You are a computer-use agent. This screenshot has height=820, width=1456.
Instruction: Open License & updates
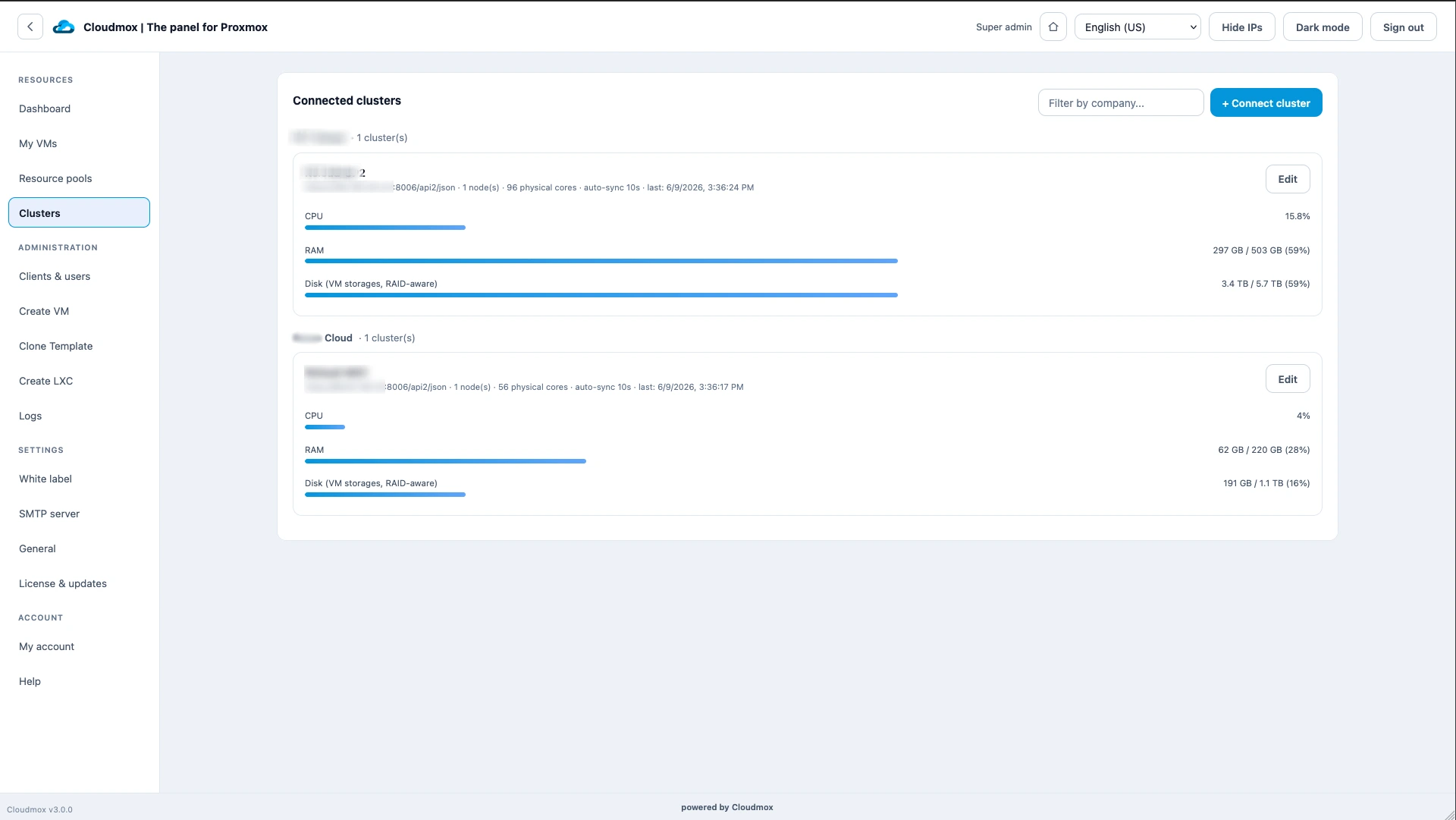point(79,583)
